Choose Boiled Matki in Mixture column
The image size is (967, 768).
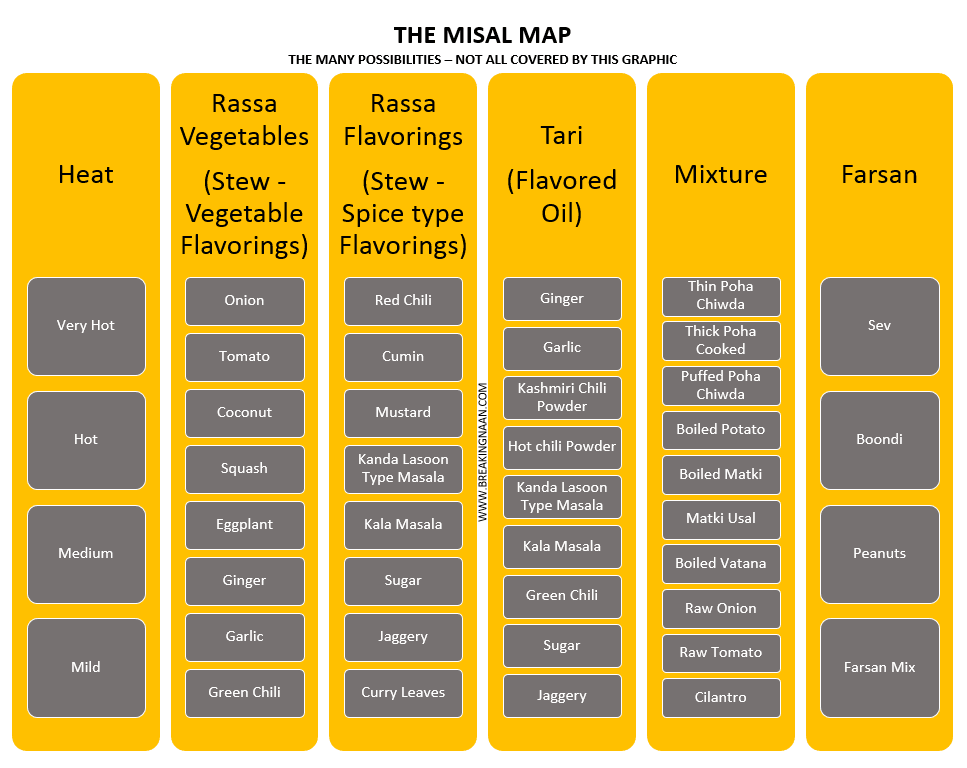(x=722, y=475)
